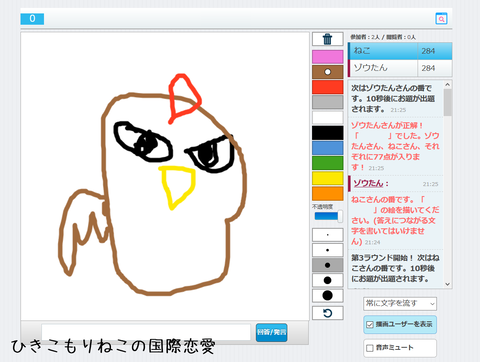
Task: Click the ゾウたんさんが正解 chat message
Action: pyautogui.click(x=395, y=146)
